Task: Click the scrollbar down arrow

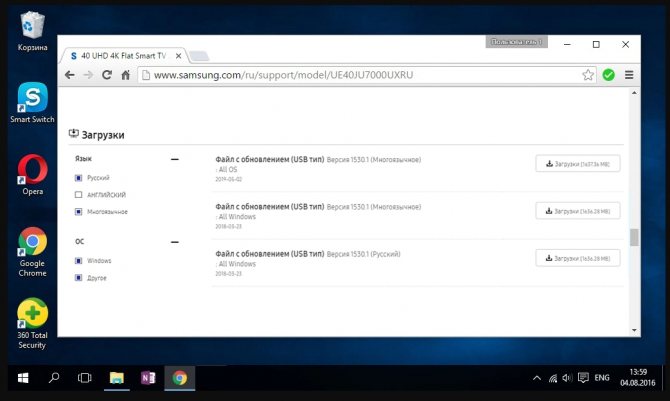Action: (x=634, y=330)
